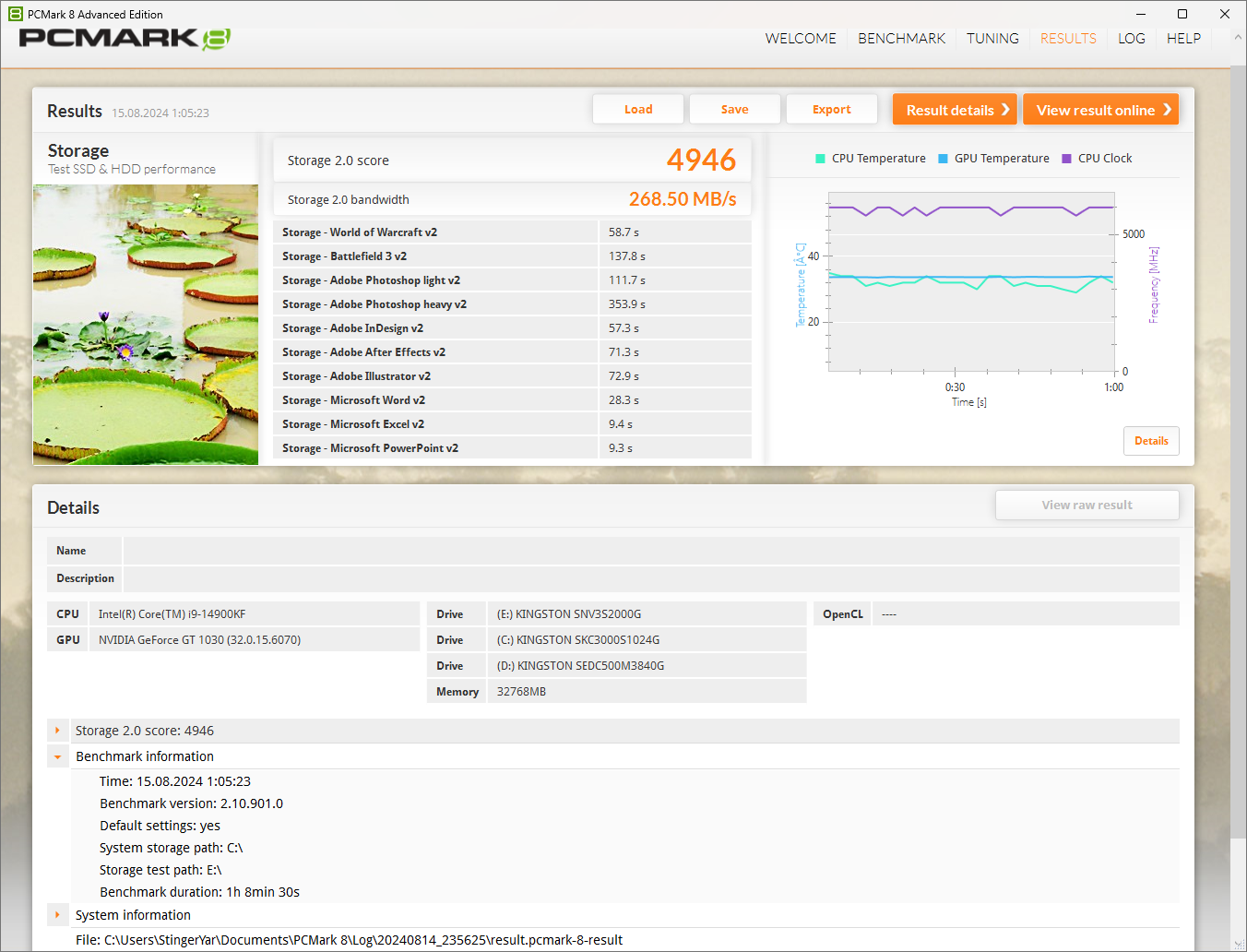Maximize the PCMark 8 window
This screenshot has width=1247, height=952.
click(1182, 14)
